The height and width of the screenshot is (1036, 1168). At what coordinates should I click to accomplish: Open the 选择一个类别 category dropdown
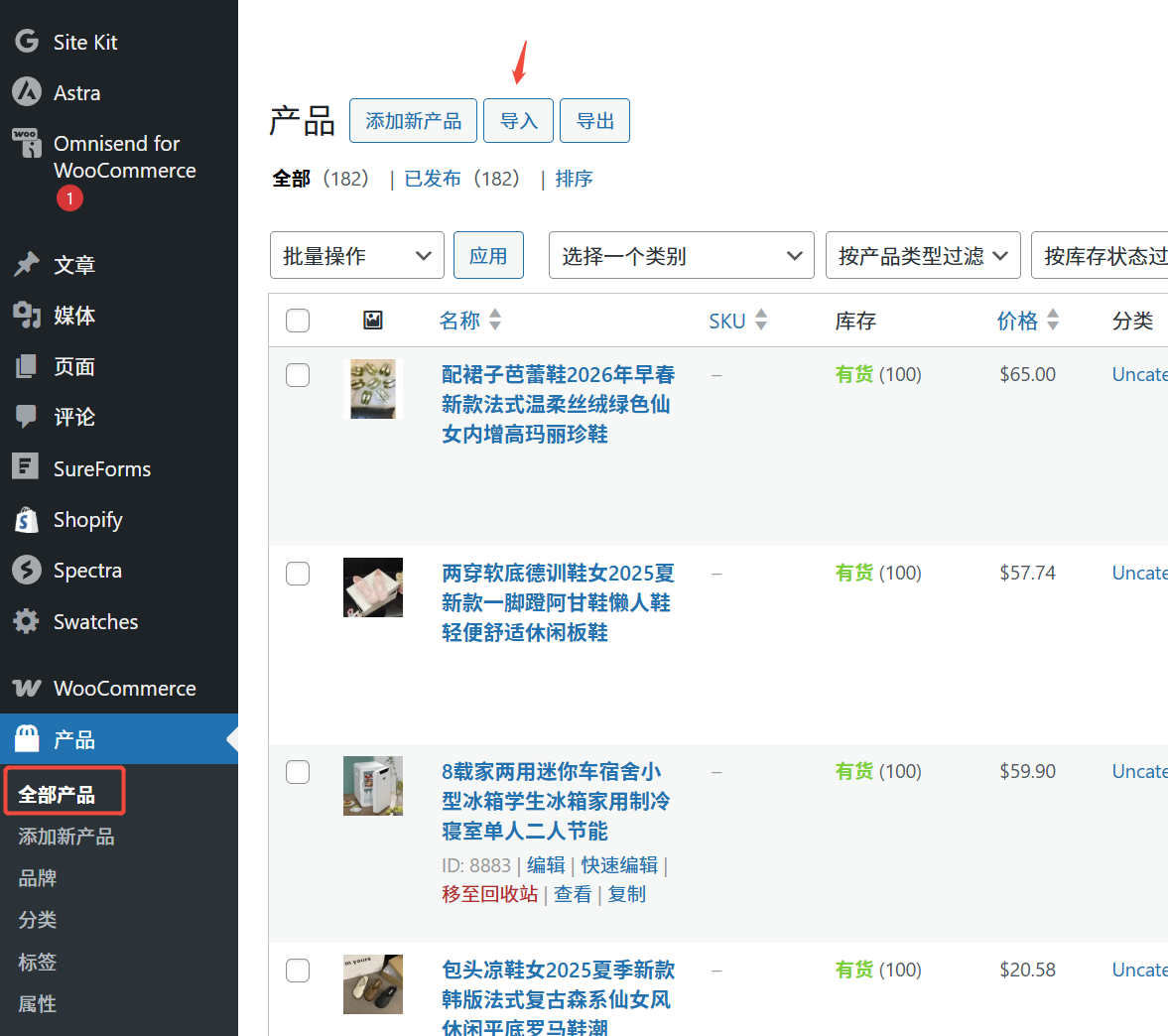pyautogui.click(x=681, y=255)
